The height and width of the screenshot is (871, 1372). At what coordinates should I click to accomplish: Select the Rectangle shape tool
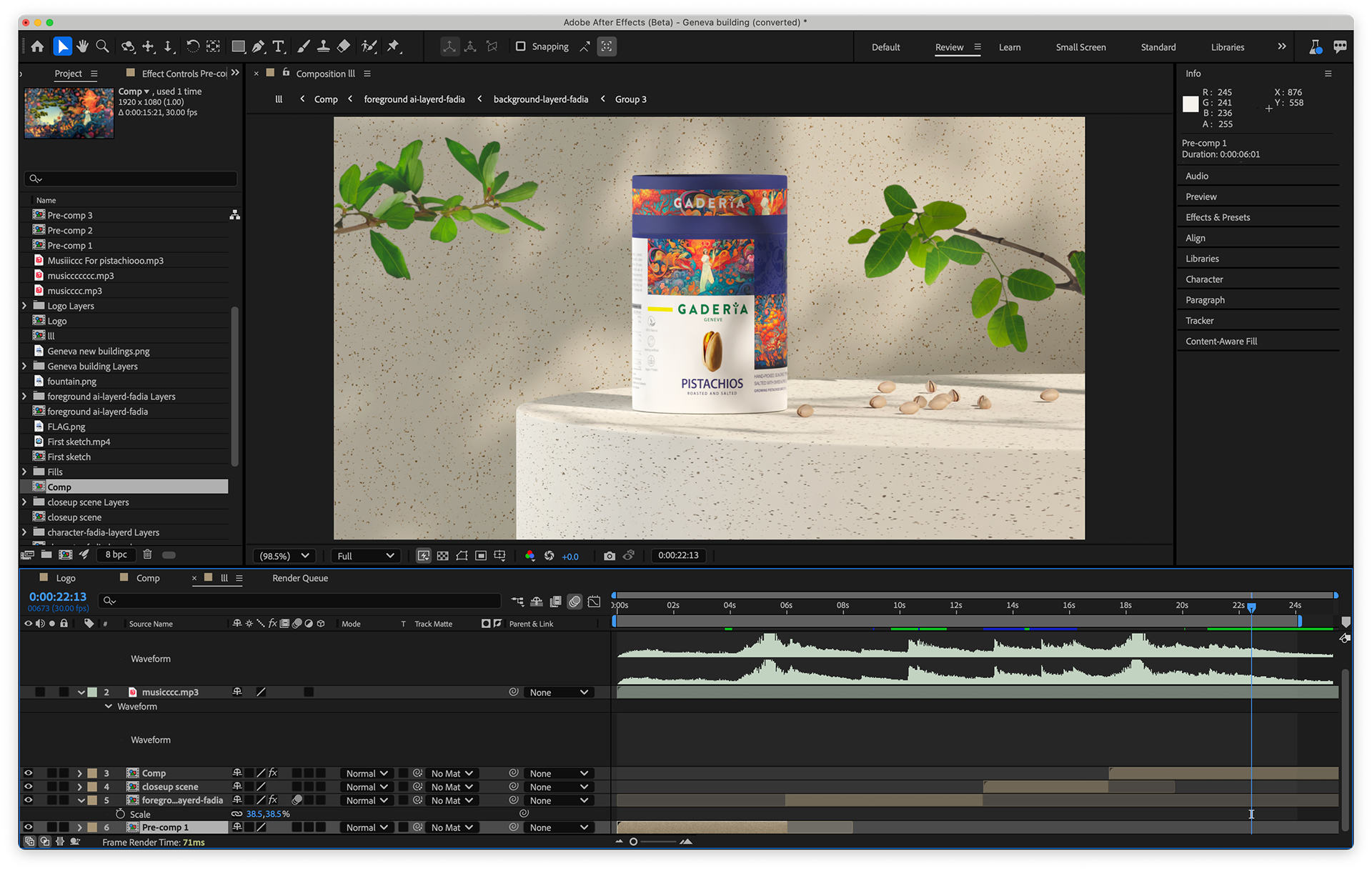238,46
